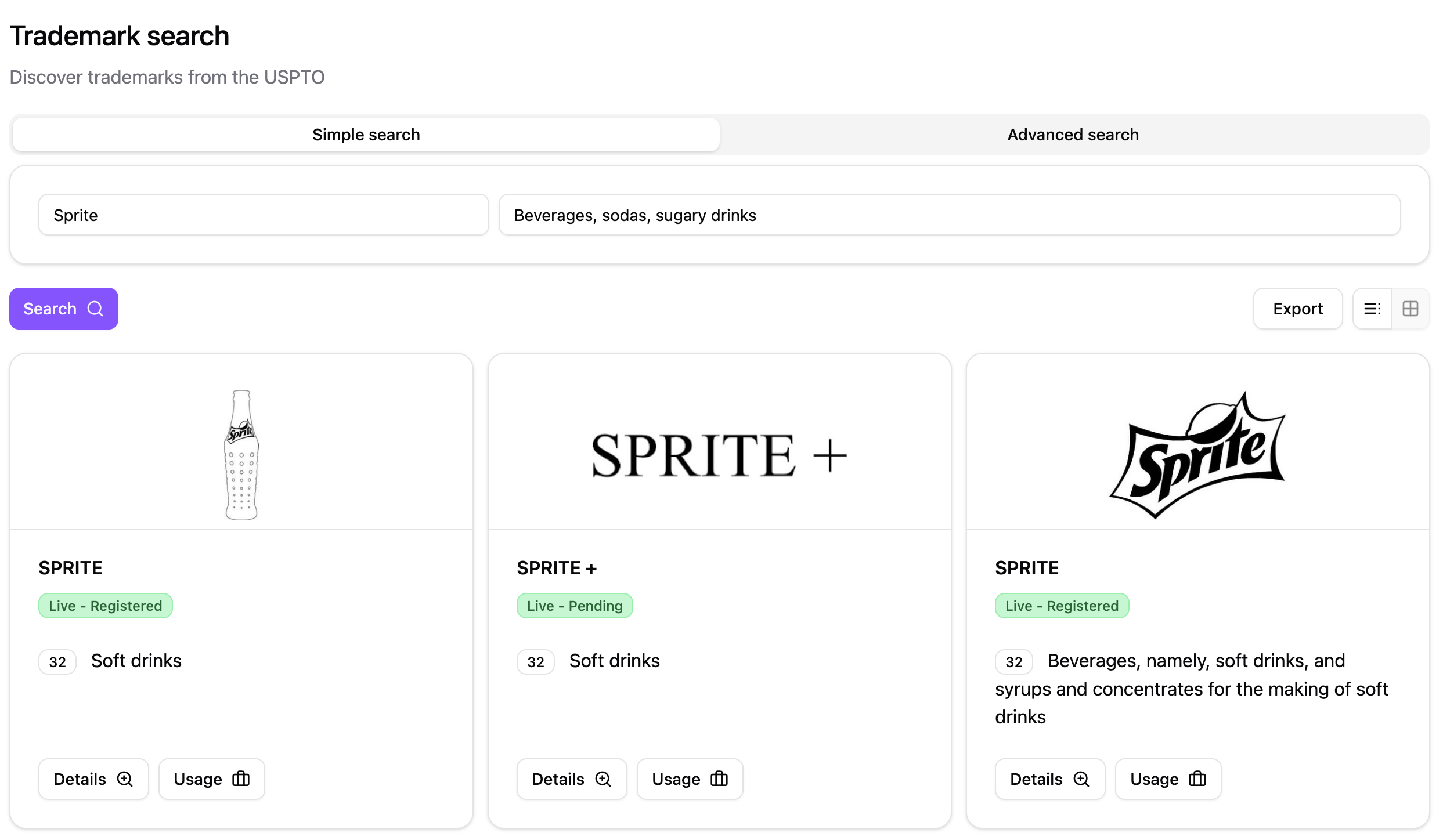Click Live - Registered badge on bottle card
Image resolution: width=1443 pixels, height=840 pixels.
[x=106, y=606]
